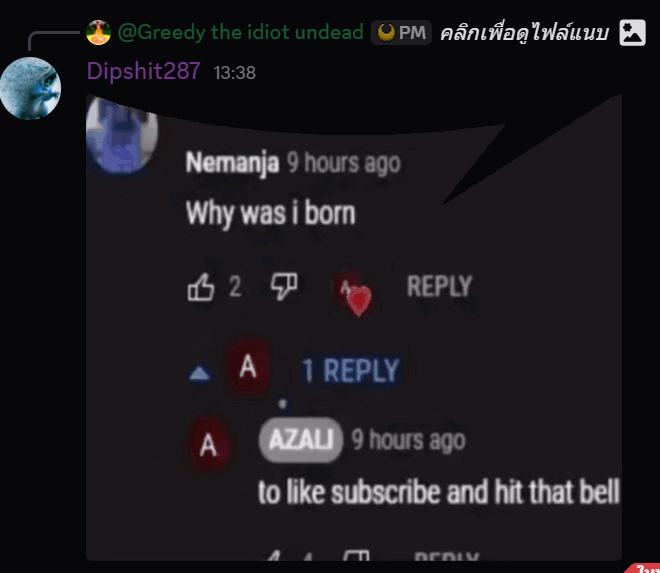Toggle the 1 REPLY thread

pyautogui.click(x=350, y=371)
